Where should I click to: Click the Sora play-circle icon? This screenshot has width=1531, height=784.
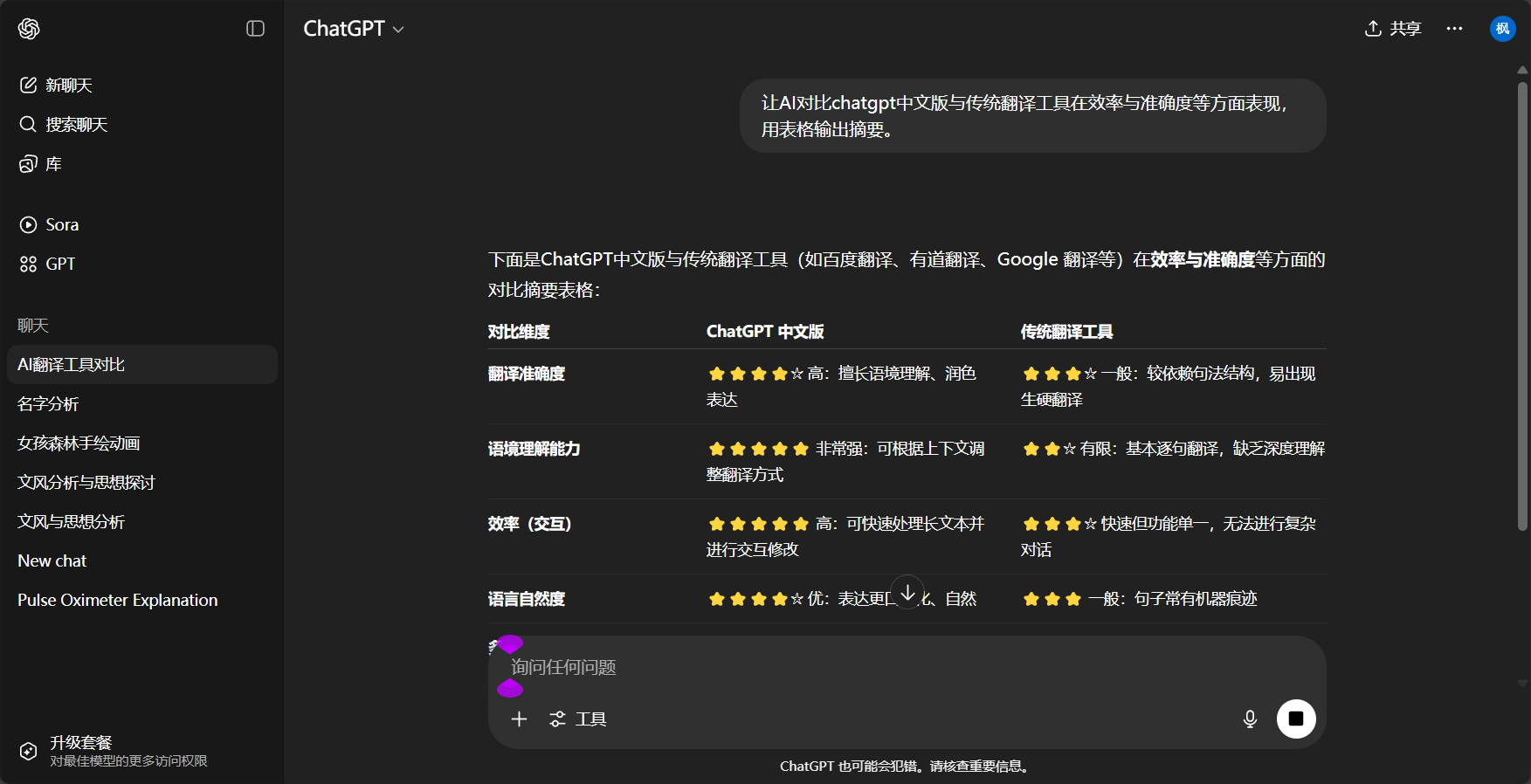28,224
